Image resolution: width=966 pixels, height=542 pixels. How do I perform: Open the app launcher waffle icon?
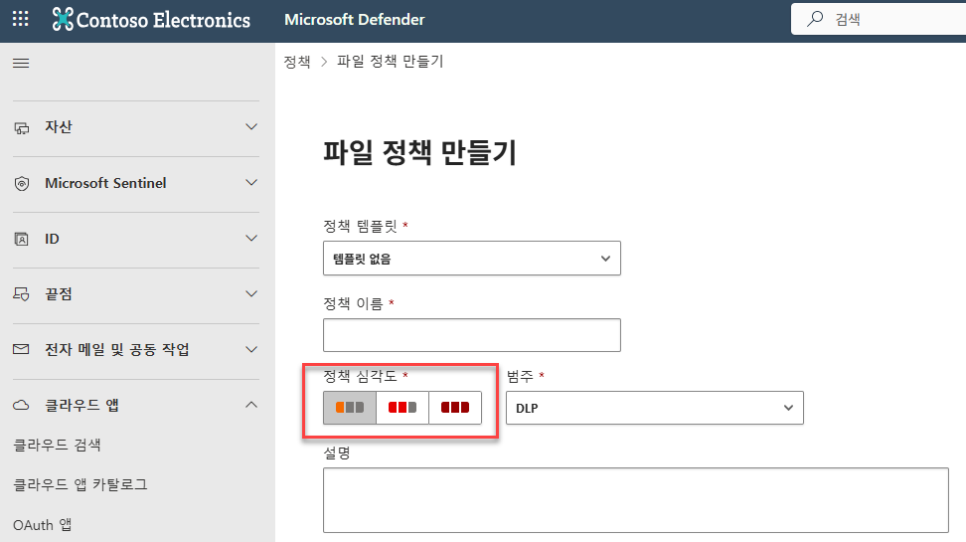20,19
